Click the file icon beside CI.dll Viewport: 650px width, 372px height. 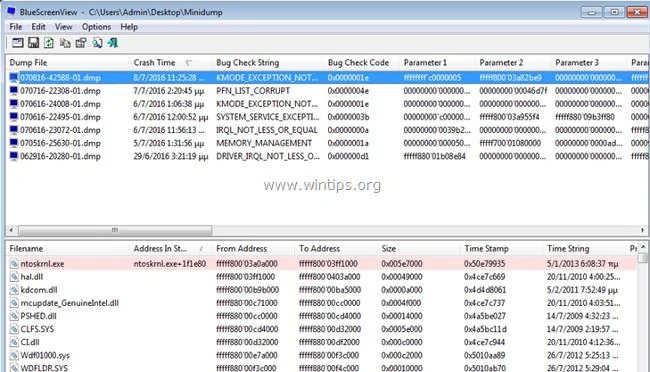pyautogui.click(x=14, y=342)
